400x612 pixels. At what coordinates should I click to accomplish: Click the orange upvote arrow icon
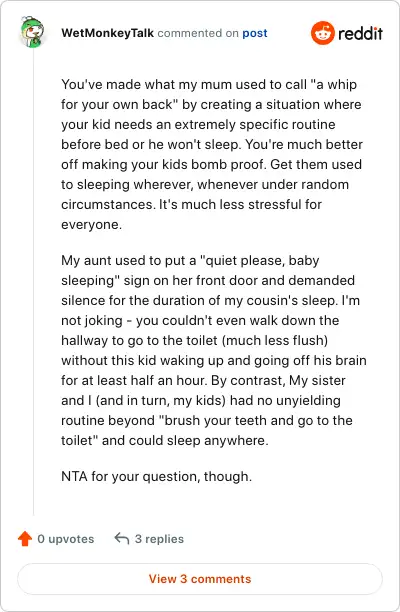click(25, 539)
